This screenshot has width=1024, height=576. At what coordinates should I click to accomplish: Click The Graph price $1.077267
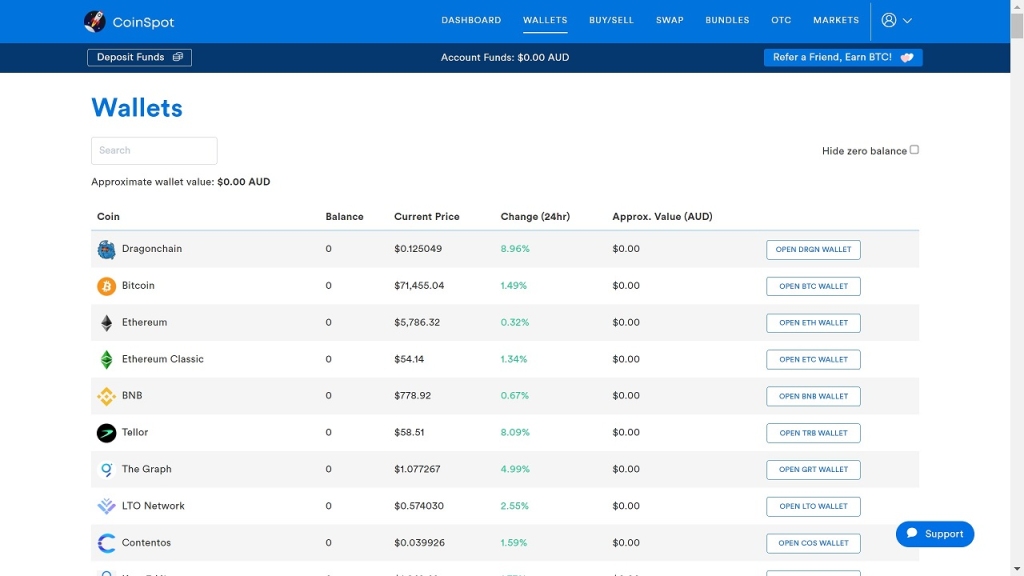pos(417,469)
